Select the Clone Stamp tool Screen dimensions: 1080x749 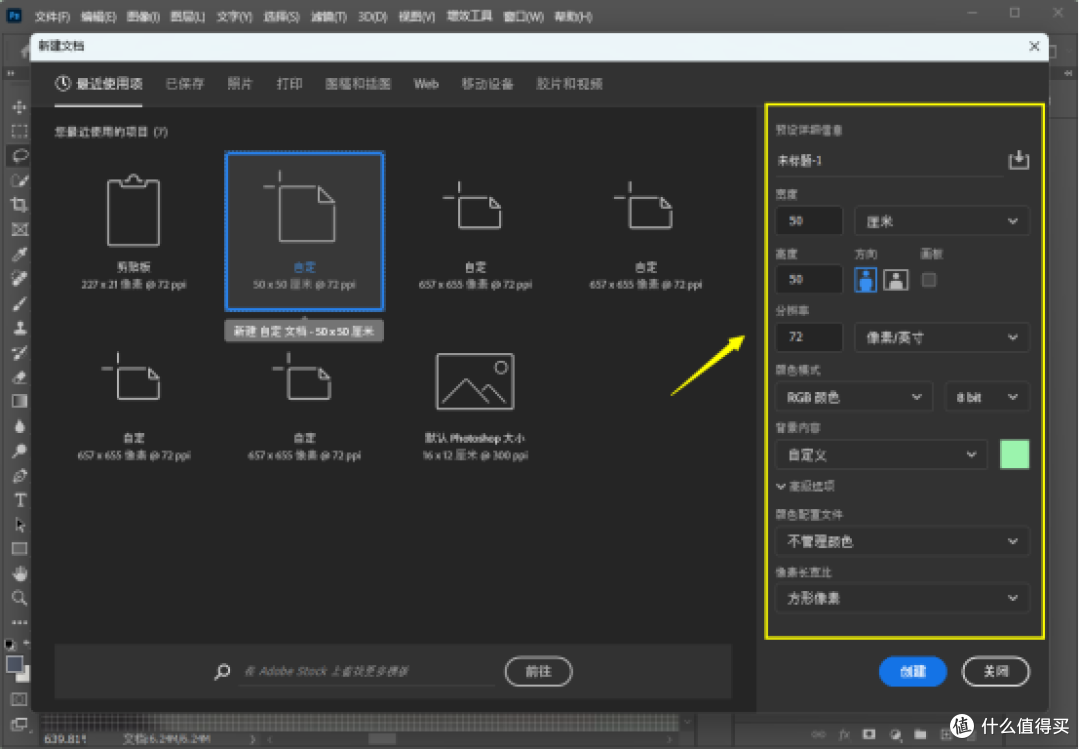click(x=19, y=328)
